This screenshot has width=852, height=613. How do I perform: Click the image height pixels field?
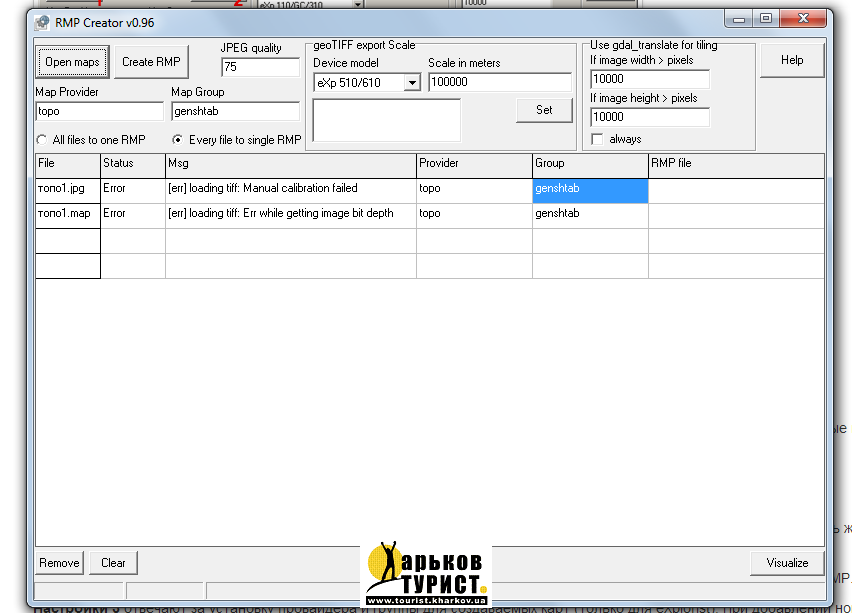(649, 117)
